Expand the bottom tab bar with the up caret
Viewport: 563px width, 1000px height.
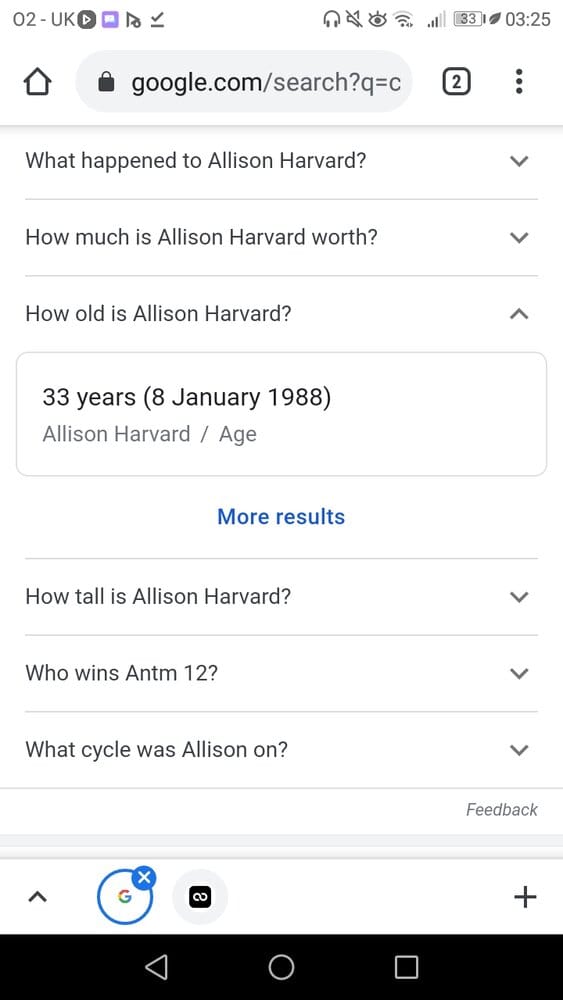pyautogui.click(x=38, y=897)
